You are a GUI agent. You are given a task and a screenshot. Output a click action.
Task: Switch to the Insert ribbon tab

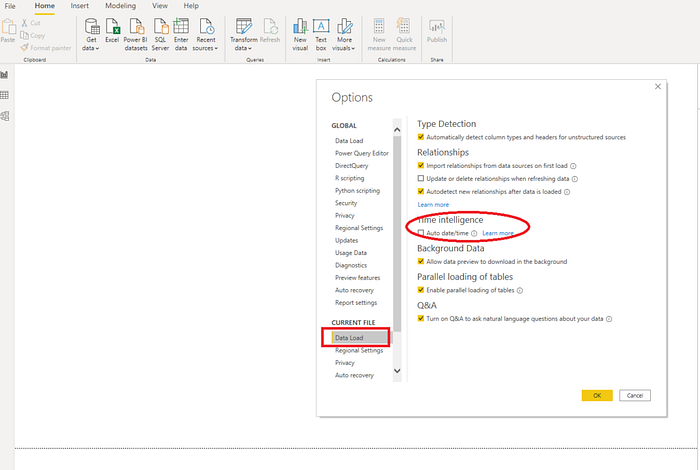(x=79, y=6)
